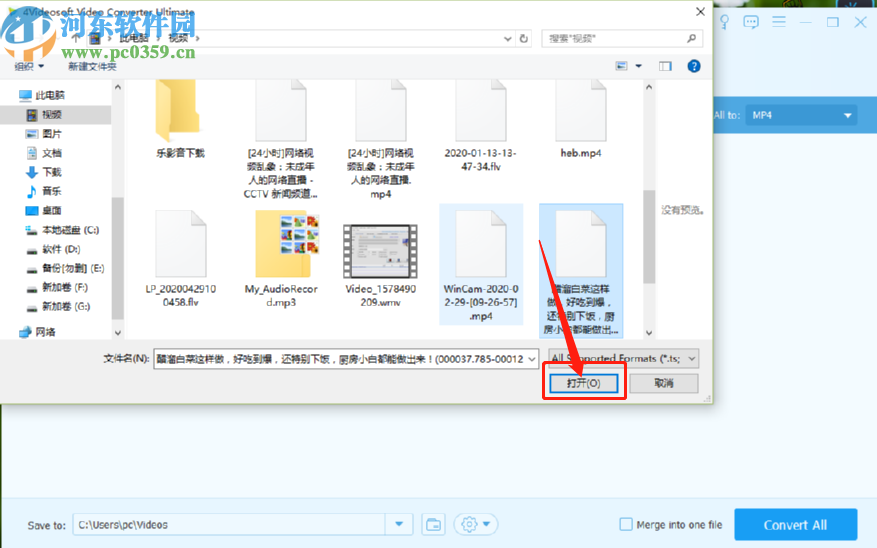The width and height of the screenshot is (877, 548).
Task: Open the view options dropdown arrow
Action: [638, 66]
